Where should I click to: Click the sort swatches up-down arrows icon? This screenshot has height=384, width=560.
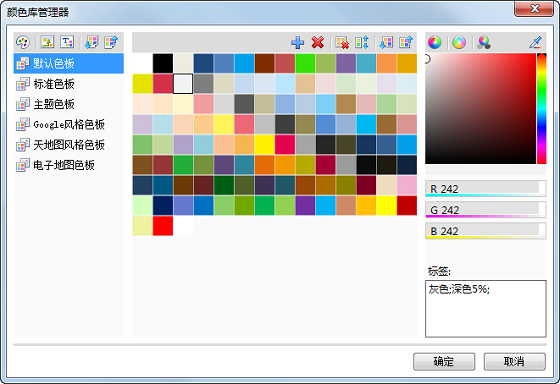362,43
